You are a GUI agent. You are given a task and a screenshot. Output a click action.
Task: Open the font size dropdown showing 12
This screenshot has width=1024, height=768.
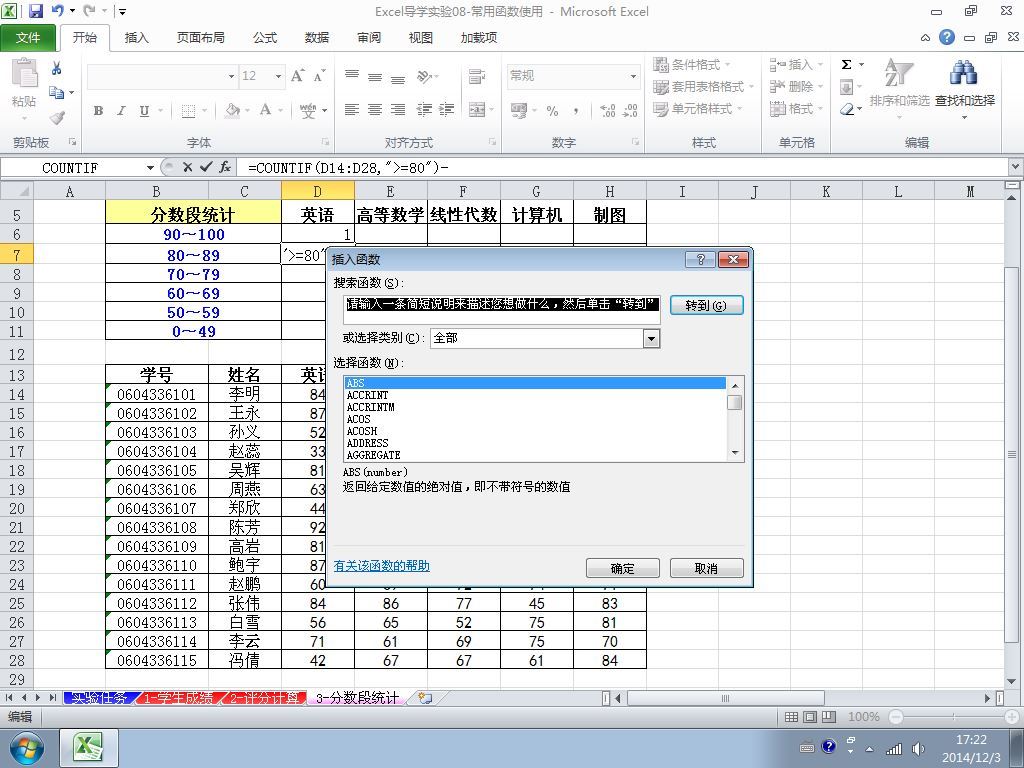tap(278, 76)
